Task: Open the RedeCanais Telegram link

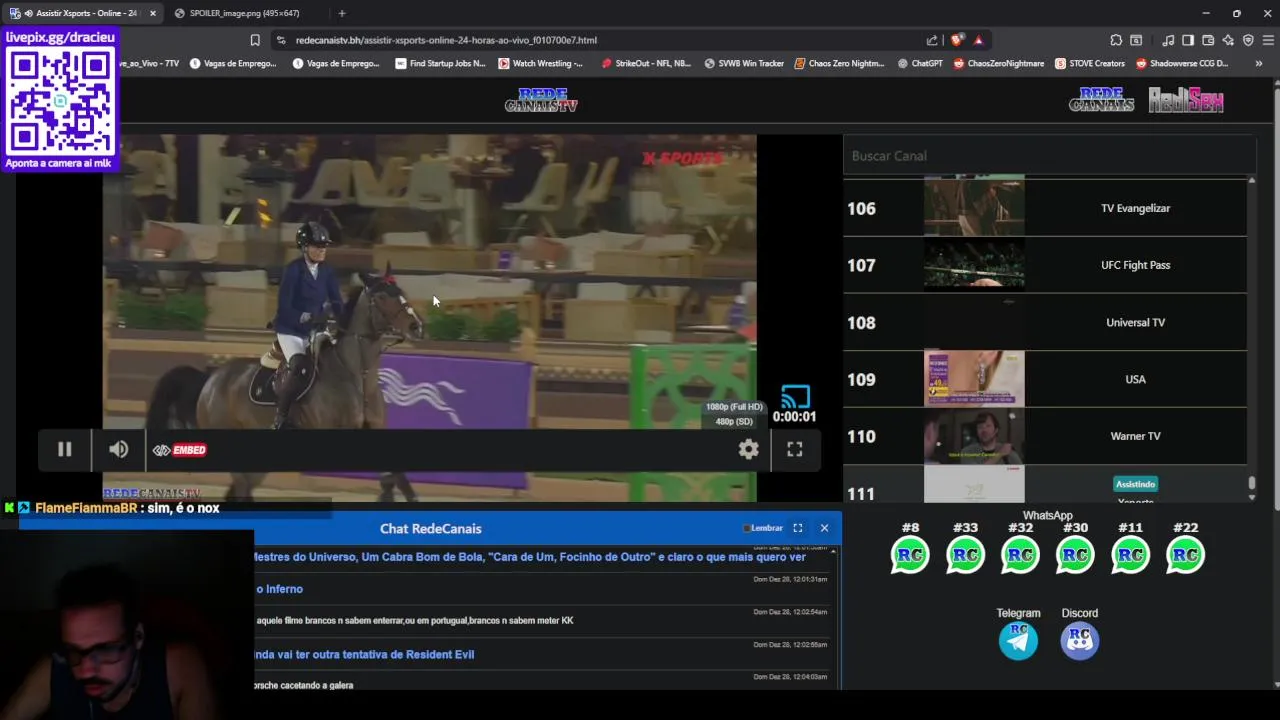Action: [x=1018, y=641]
